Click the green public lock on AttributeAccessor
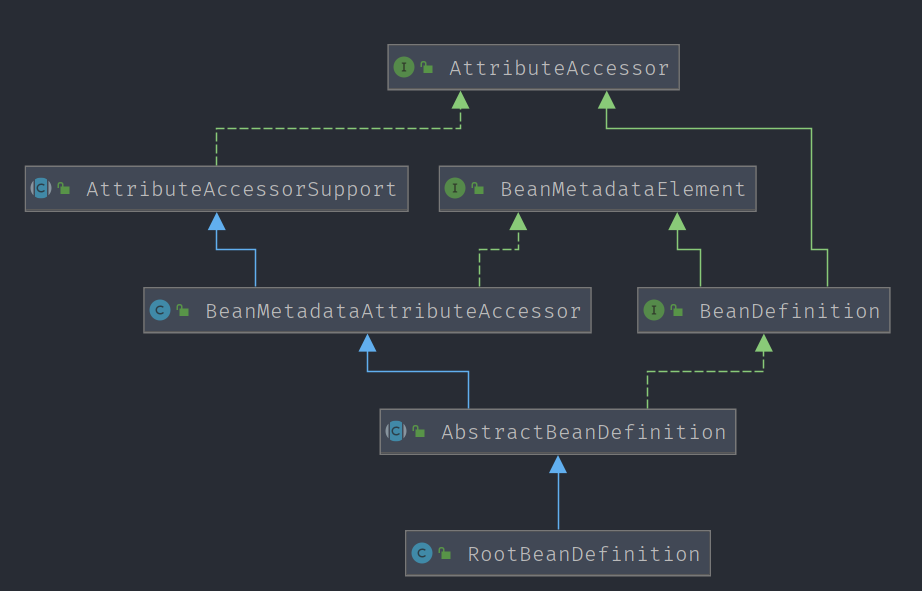Viewport: 922px width, 591px height. [427, 68]
